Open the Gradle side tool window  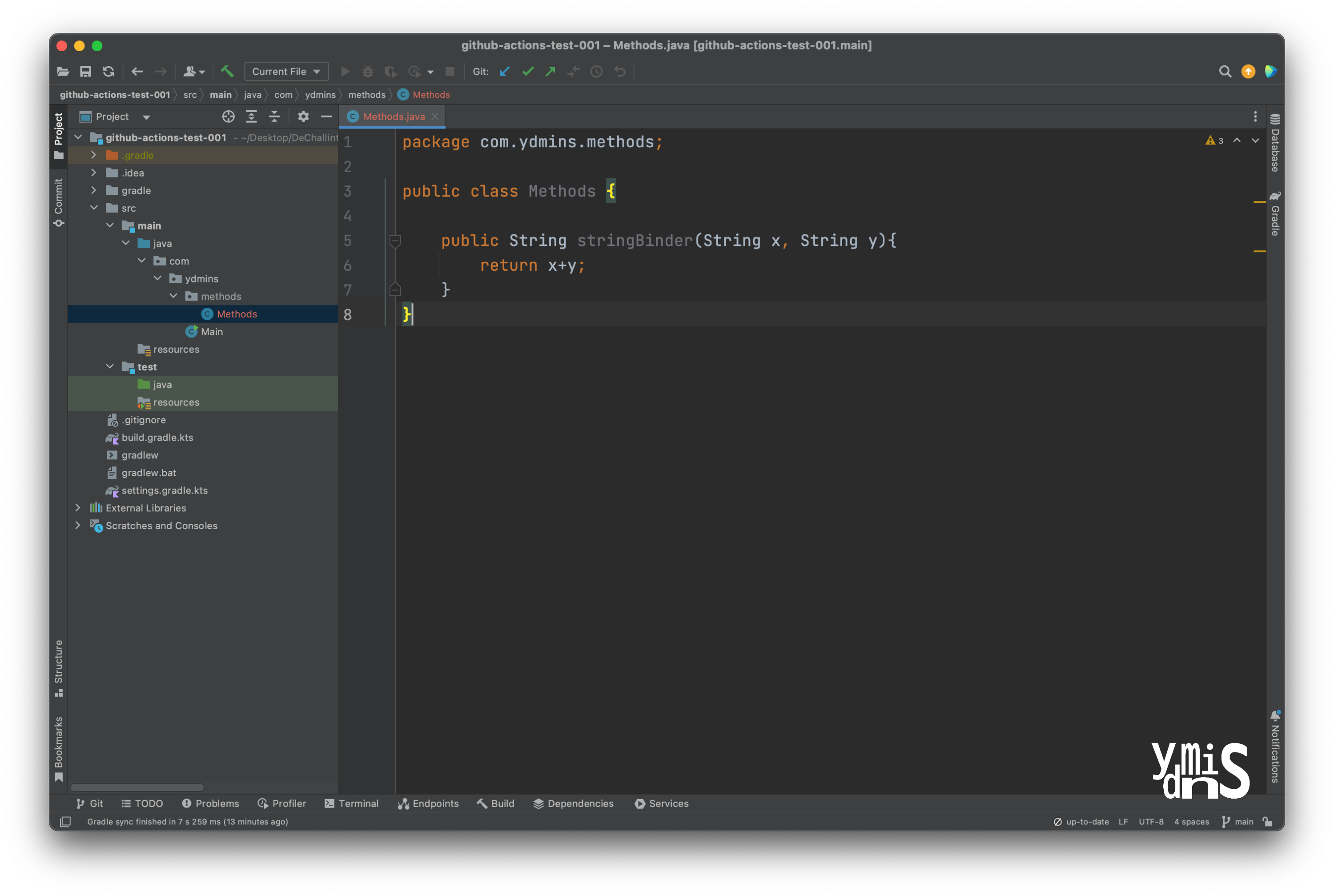point(1274,214)
